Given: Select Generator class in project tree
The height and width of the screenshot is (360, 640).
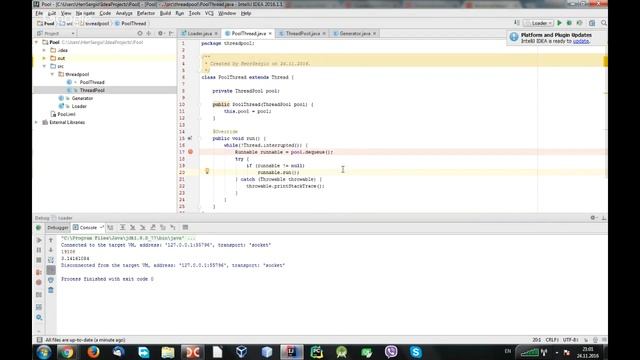Looking at the screenshot, I should [x=82, y=98].
